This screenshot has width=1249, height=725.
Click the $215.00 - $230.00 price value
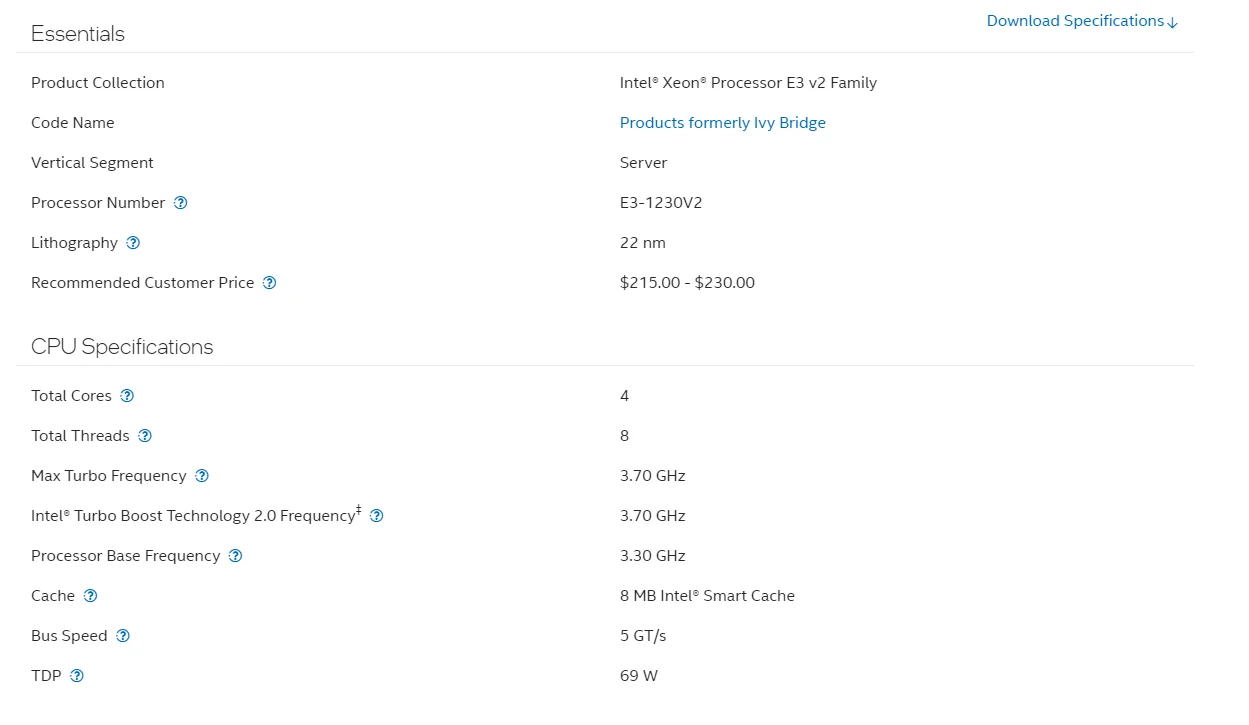(x=687, y=283)
